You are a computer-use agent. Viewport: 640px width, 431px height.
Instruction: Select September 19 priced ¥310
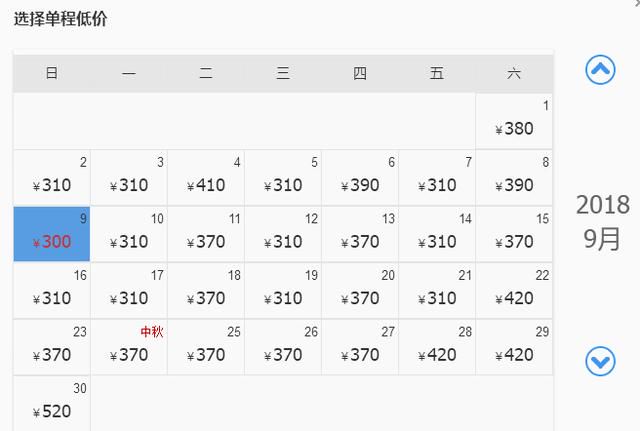coord(283,291)
